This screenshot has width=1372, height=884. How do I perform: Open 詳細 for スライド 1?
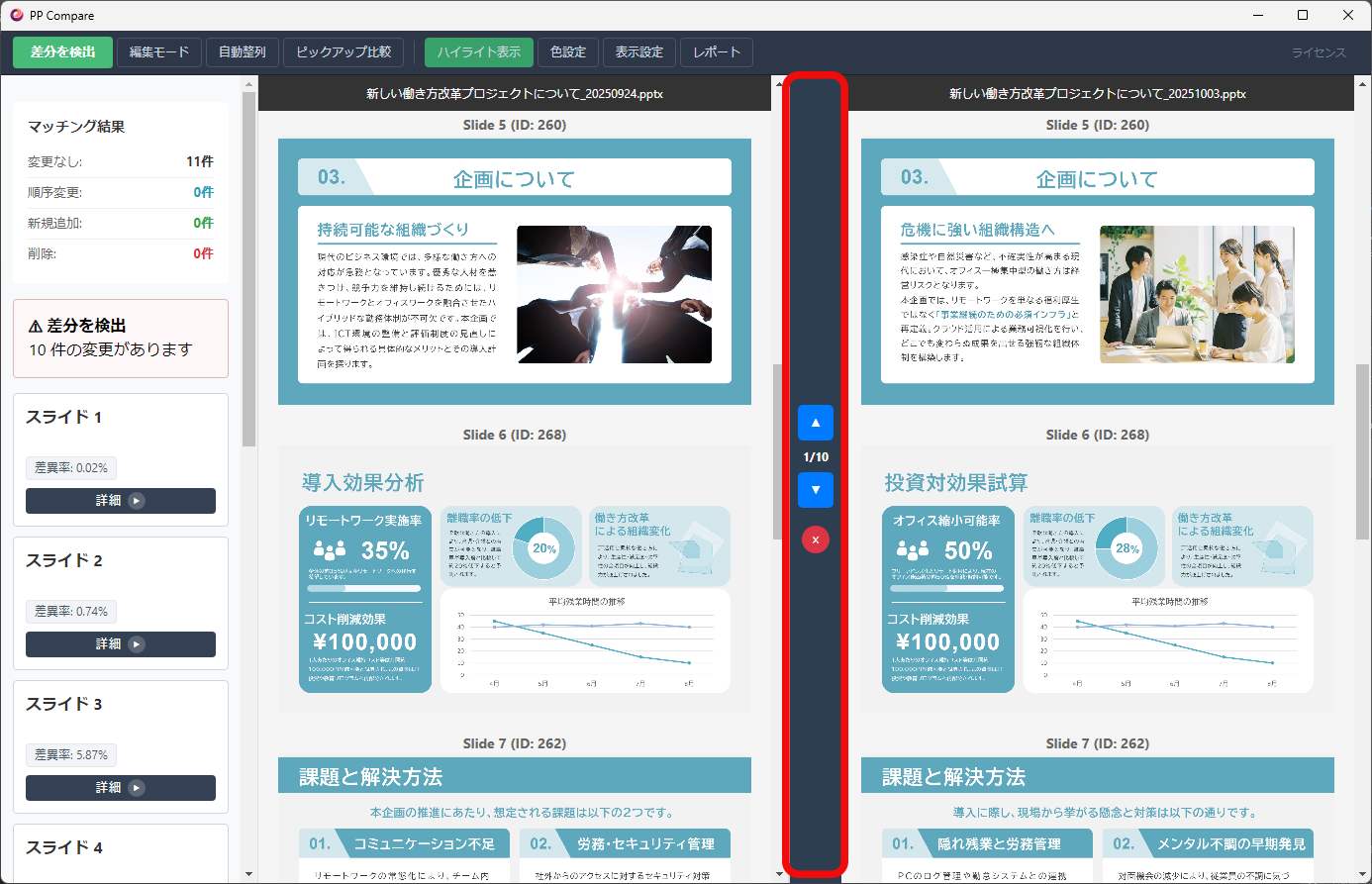pyautogui.click(x=121, y=501)
